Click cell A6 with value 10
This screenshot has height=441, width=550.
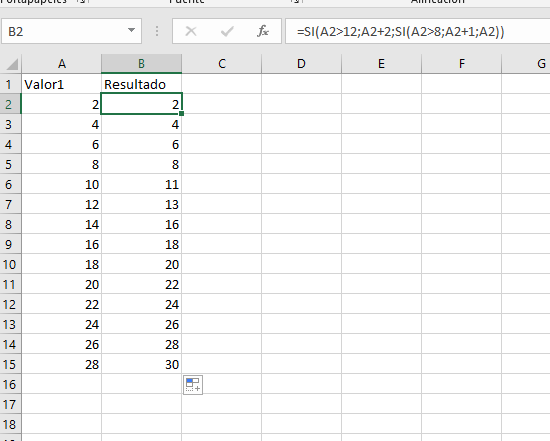tap(62, 184)
